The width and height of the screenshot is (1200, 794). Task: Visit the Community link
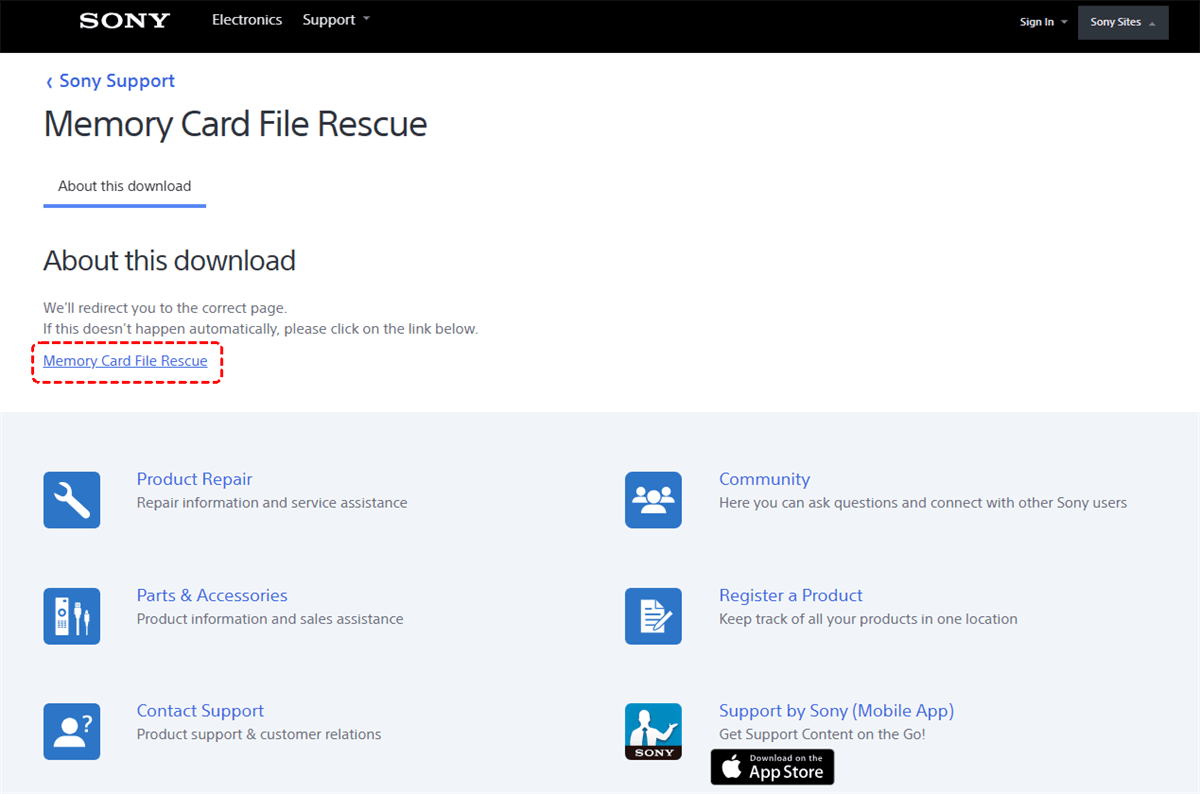tap(764, 479)
